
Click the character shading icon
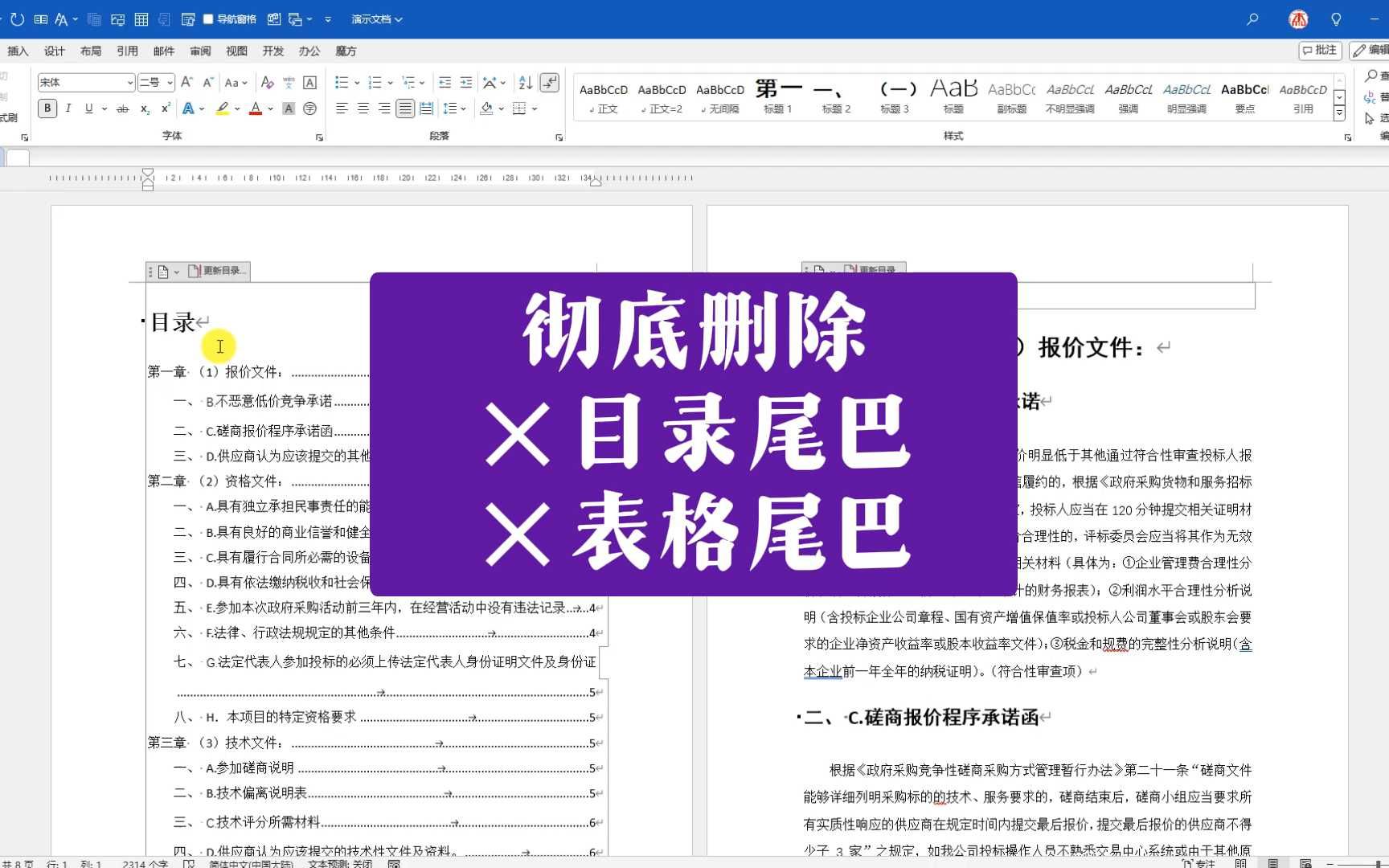[289, 108]
